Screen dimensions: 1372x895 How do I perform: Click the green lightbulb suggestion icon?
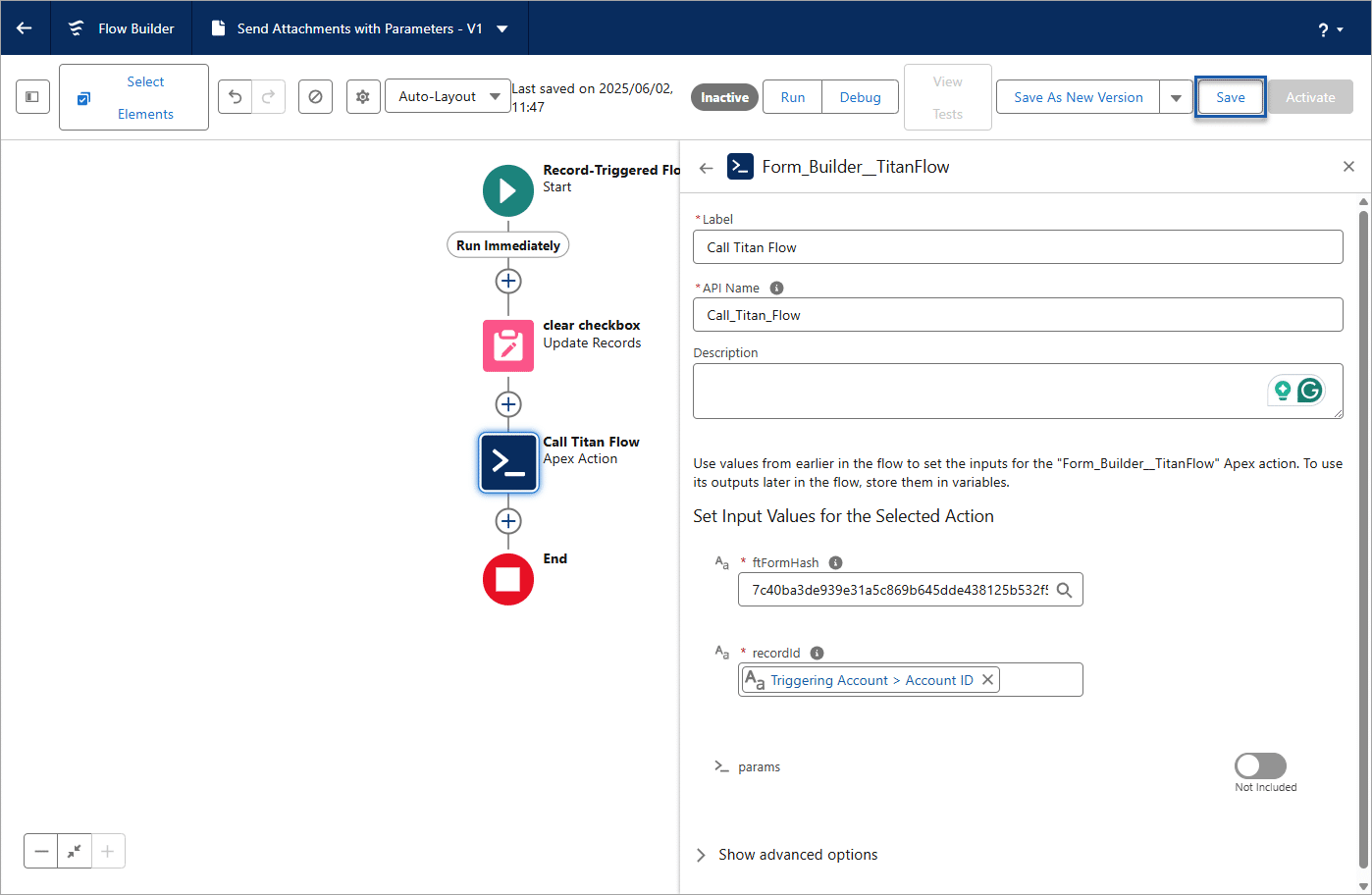1282,391
